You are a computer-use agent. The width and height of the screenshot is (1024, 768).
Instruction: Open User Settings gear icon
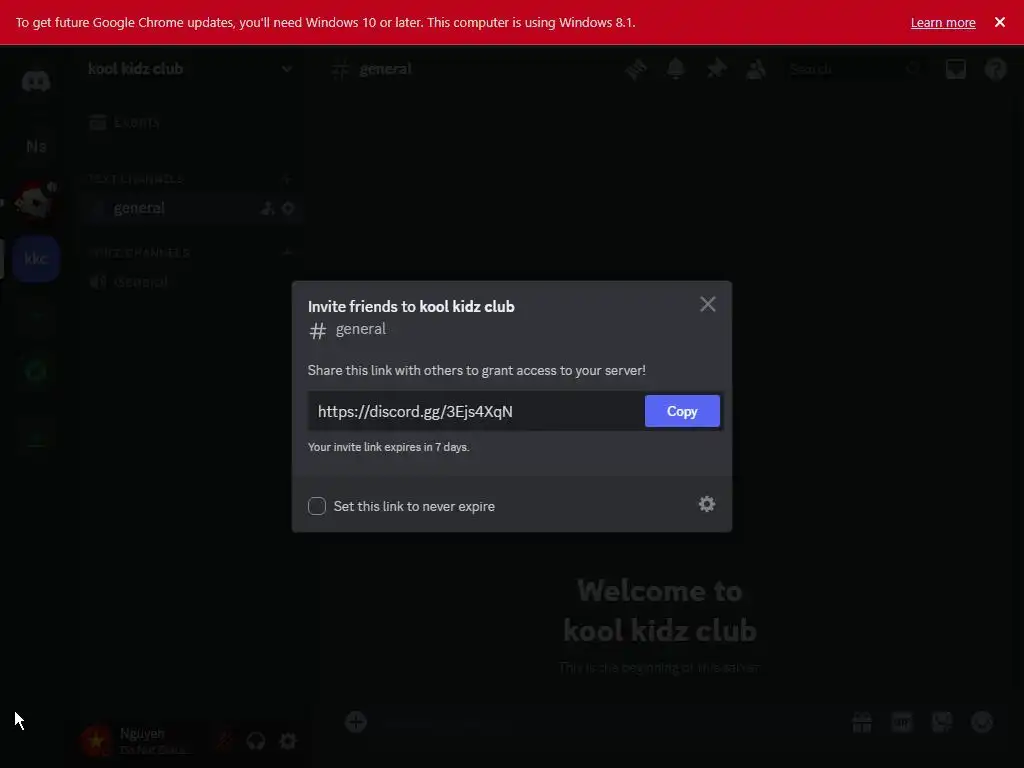tap(288, 741)
